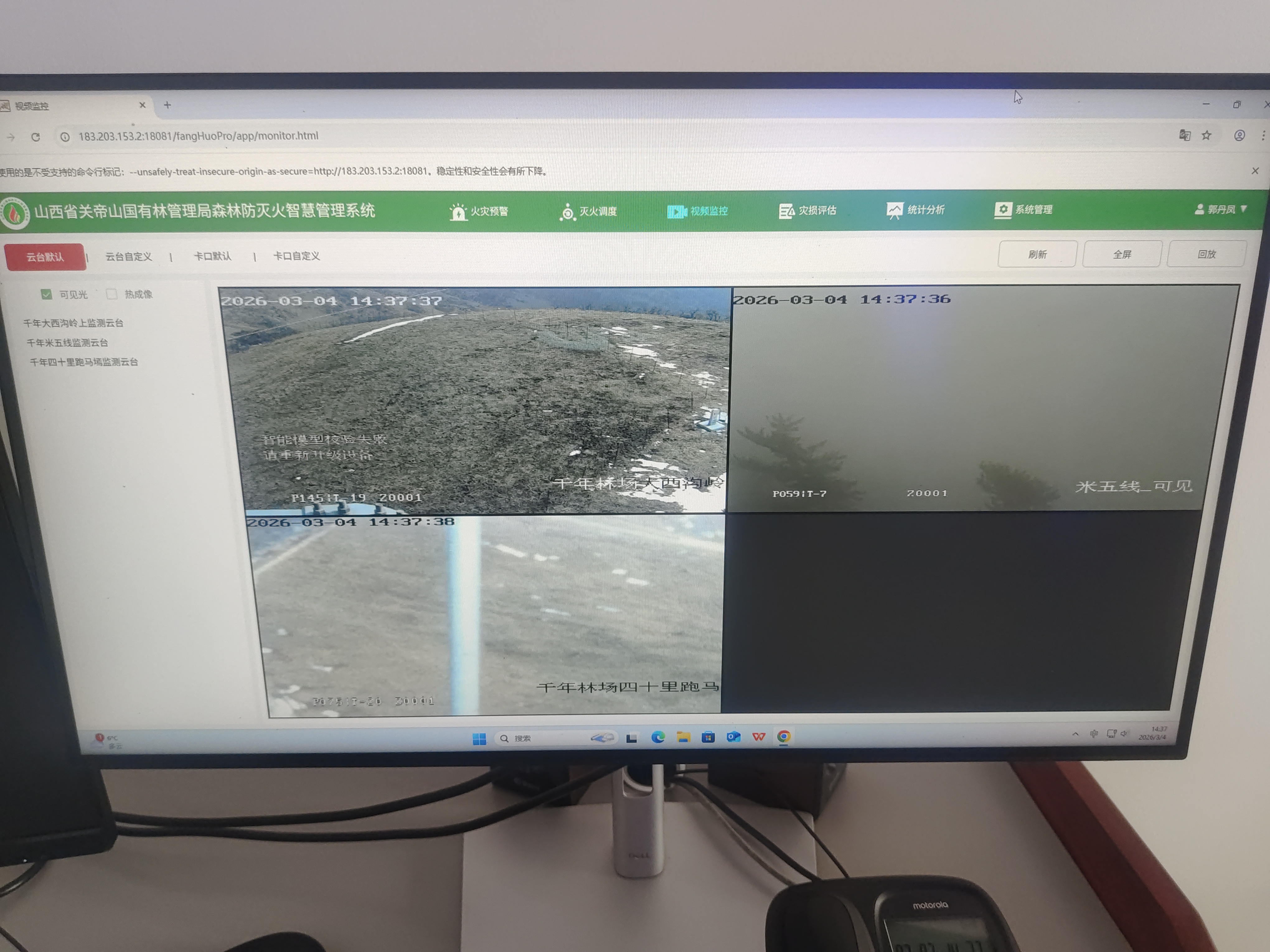Select 千年米五线监测云台 in the camera list
The width and height of the screenshot is (1270, 952).
pos(67,343)
